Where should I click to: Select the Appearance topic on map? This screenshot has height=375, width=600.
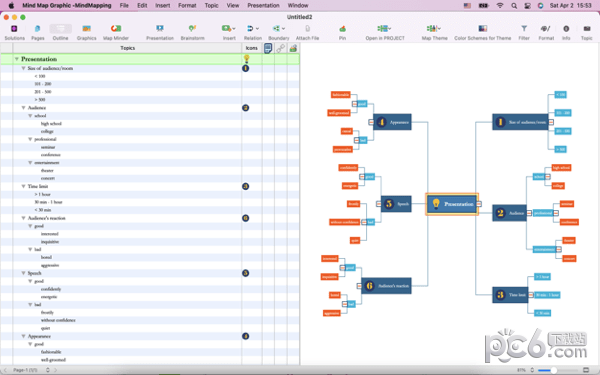click(392, 122)
